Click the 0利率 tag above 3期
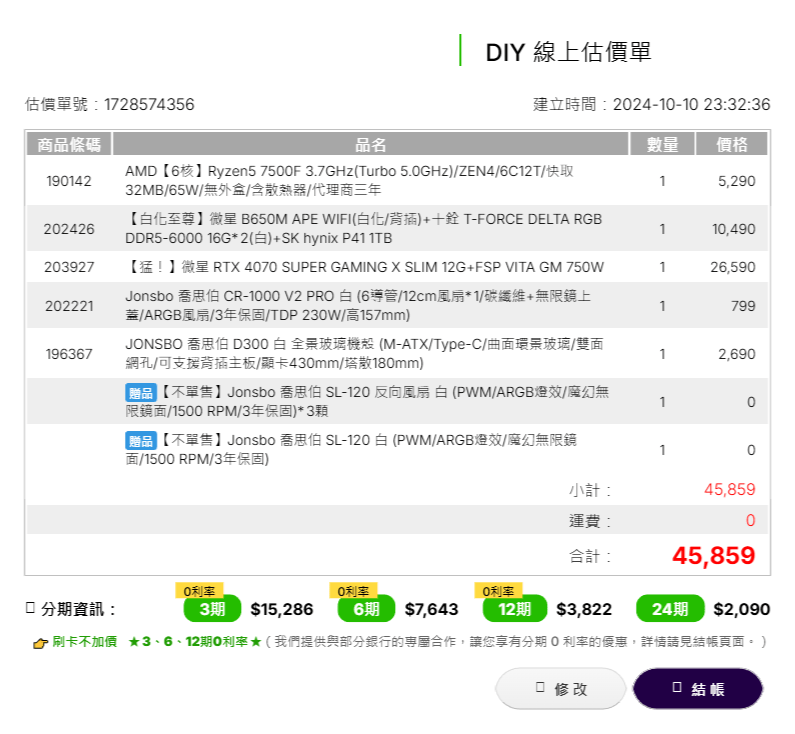 click(200, 590)
